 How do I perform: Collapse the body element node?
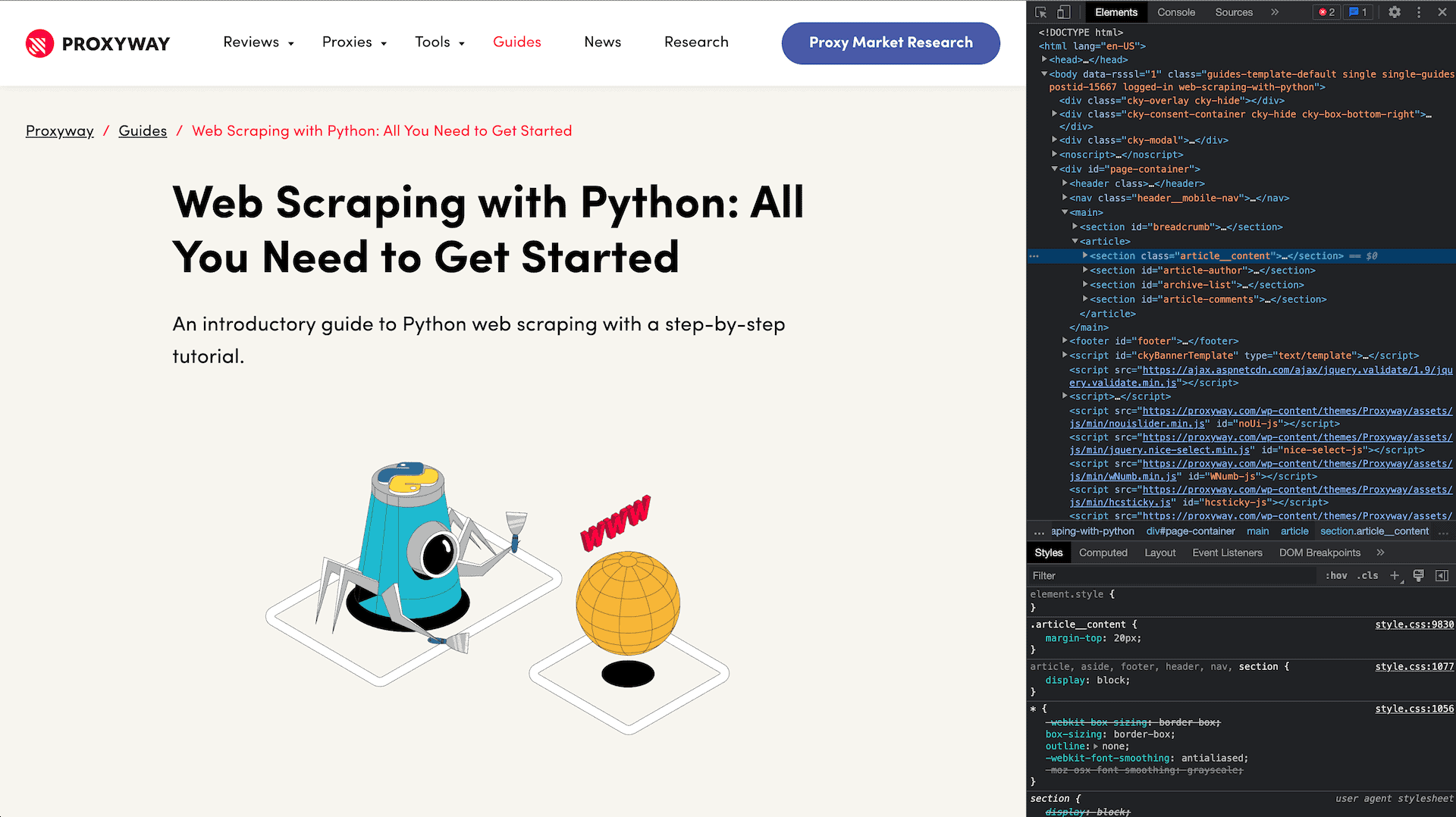(x=1044, y=74)
